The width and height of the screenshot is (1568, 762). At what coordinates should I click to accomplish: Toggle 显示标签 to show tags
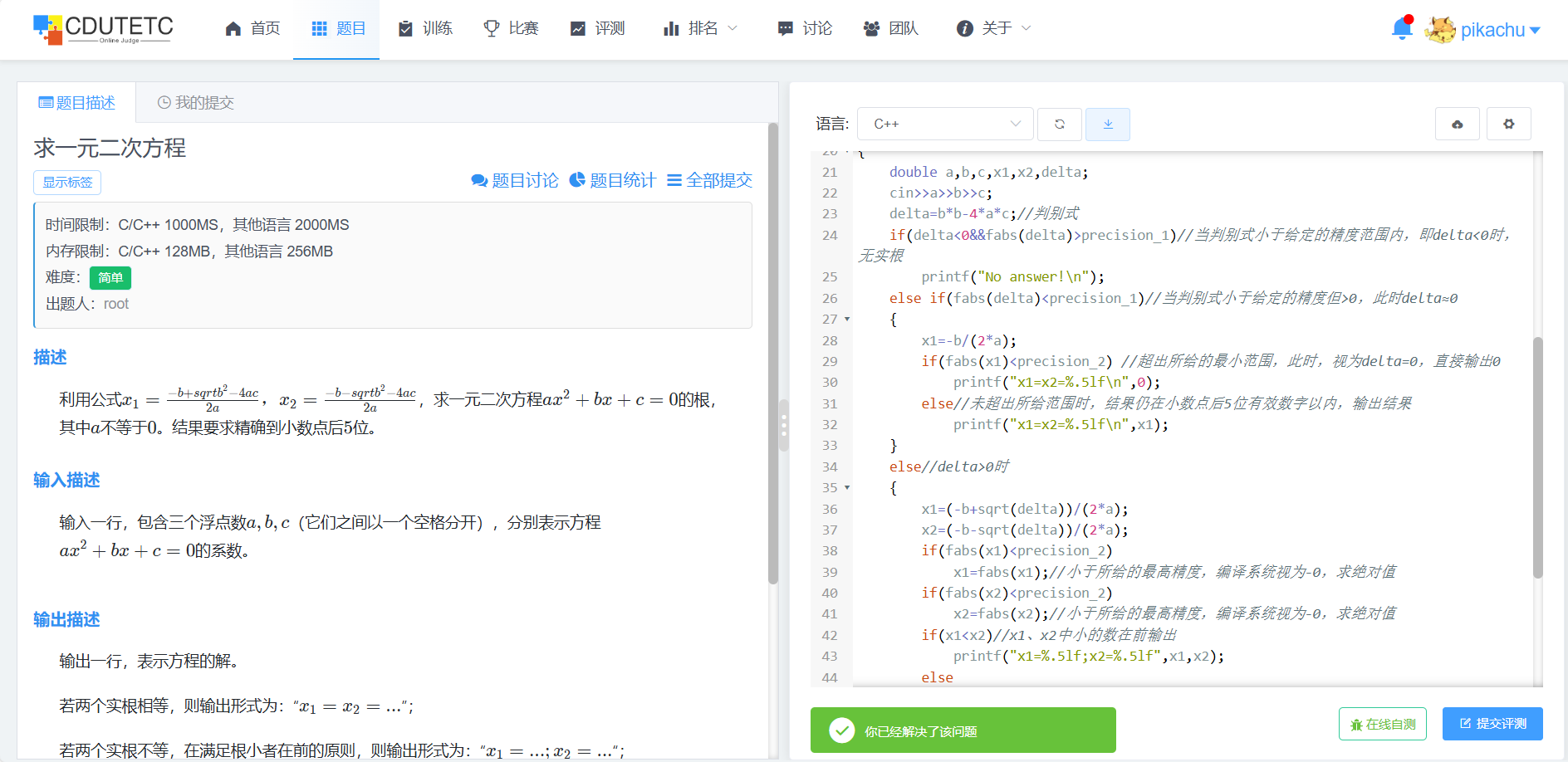click(x=67, y=183)
